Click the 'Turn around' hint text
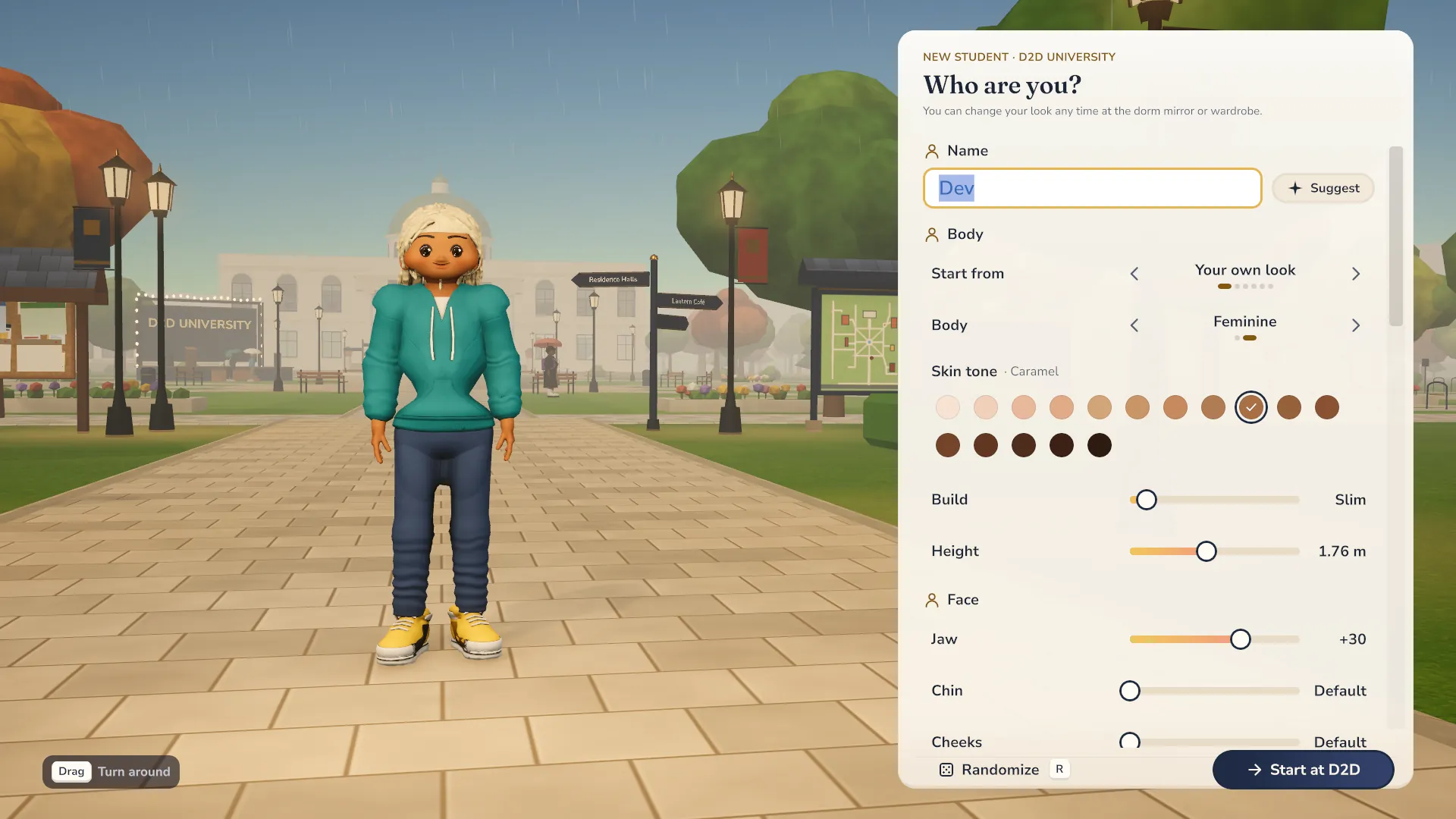This screenshot has height=819, width=1456. (x=134, y=771)
